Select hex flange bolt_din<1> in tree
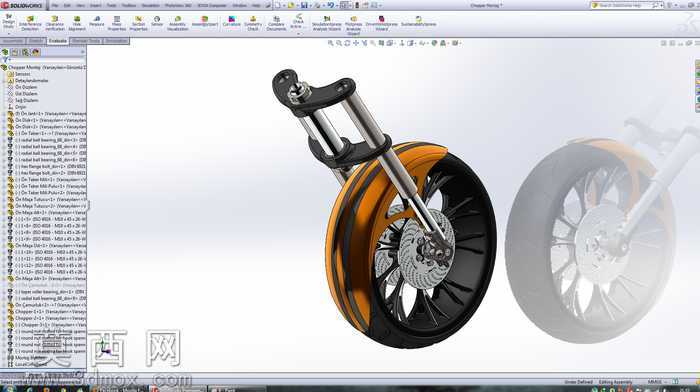 tap(49, 167)
